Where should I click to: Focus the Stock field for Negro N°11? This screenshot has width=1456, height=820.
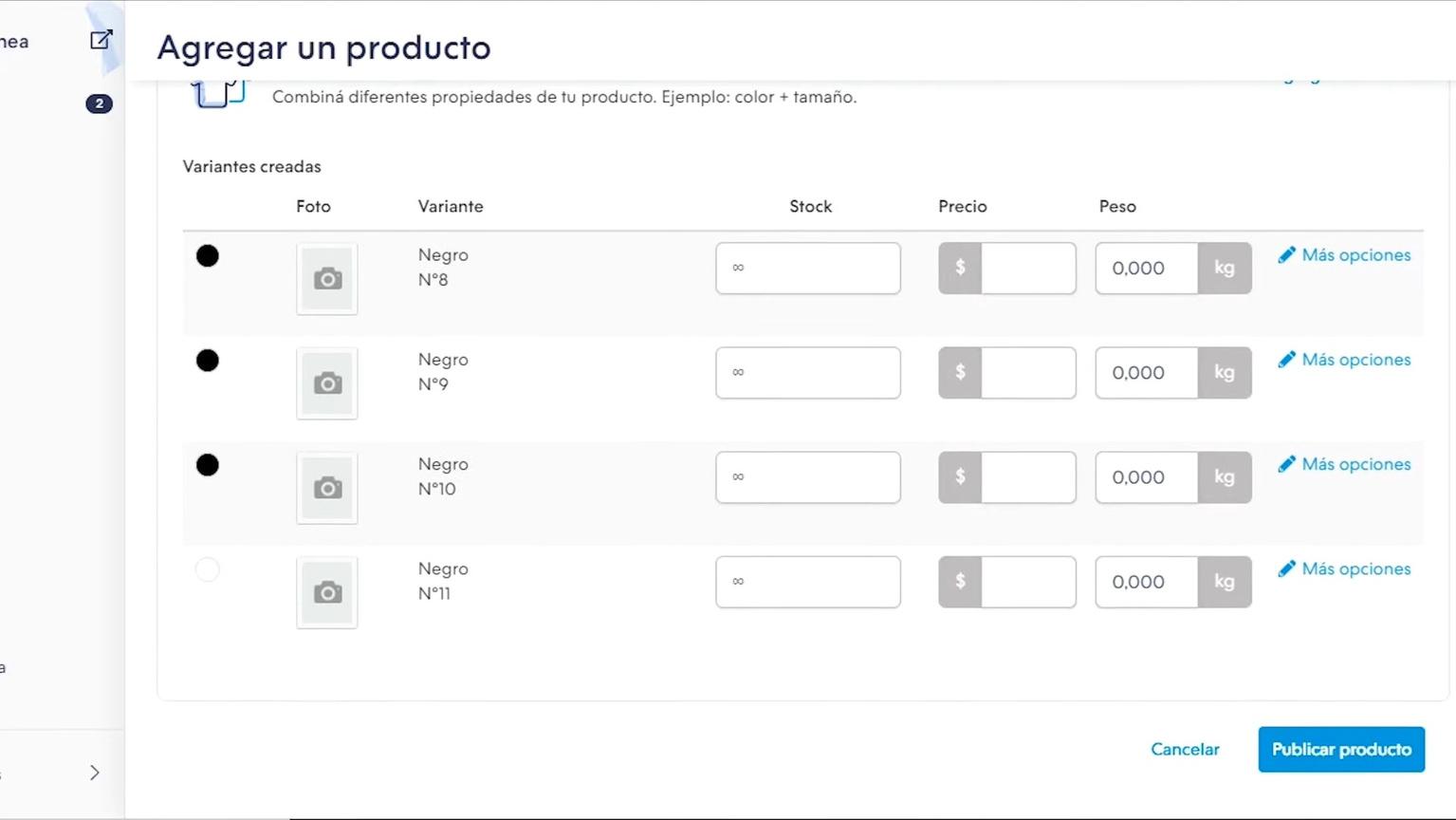pyautogui.click(x=808, y=582)
